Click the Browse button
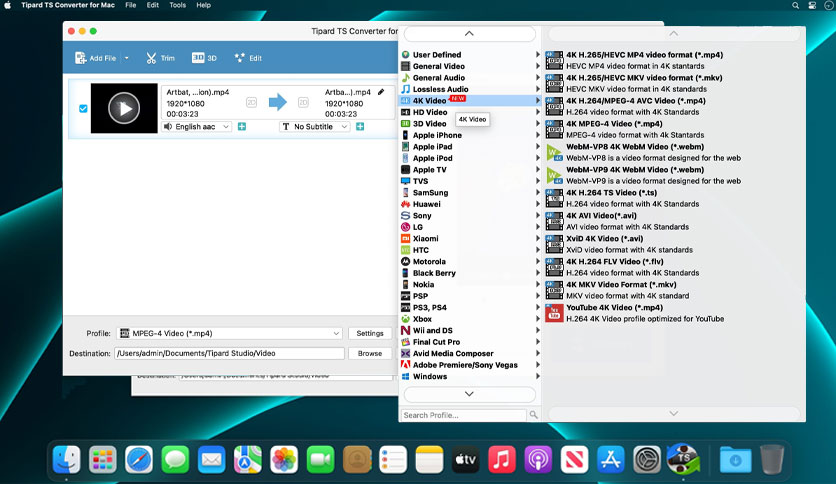Screen dimensions: 836x484 [x=369, y=353]
